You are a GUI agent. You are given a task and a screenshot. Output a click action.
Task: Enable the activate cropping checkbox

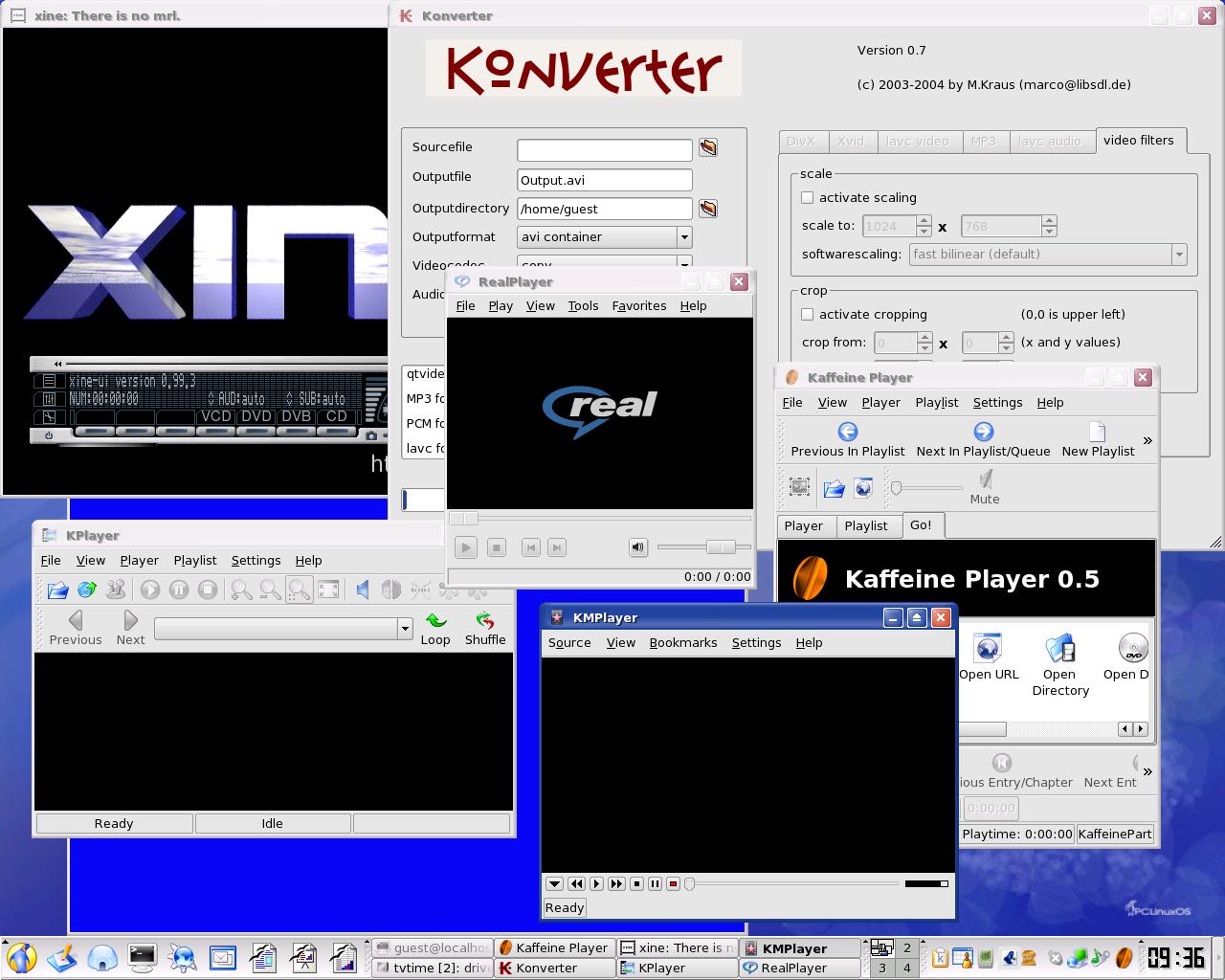click(808, 315)
